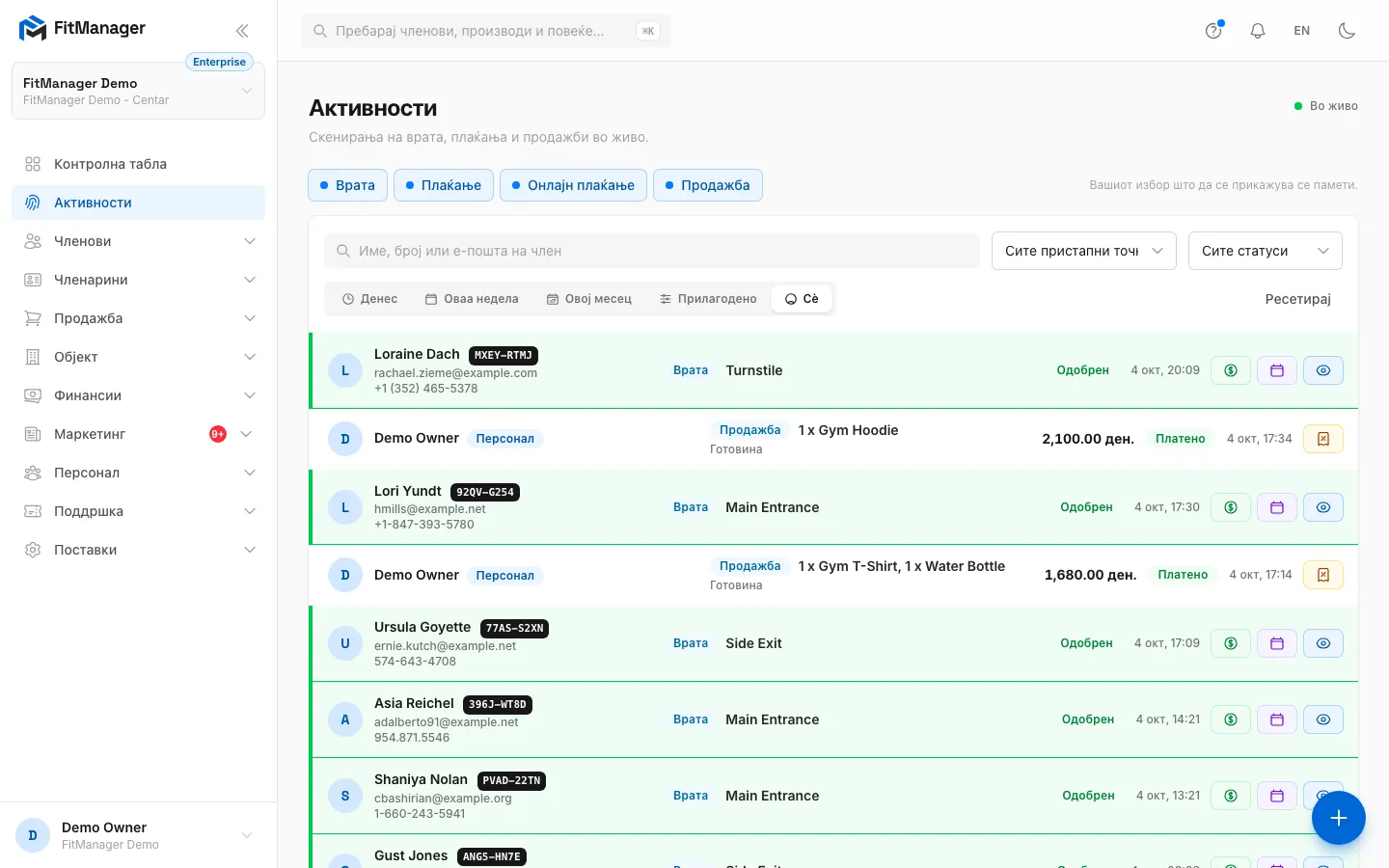
Task: Switch to dark mode with the moon icon
Action: (x=1348, y=30)
